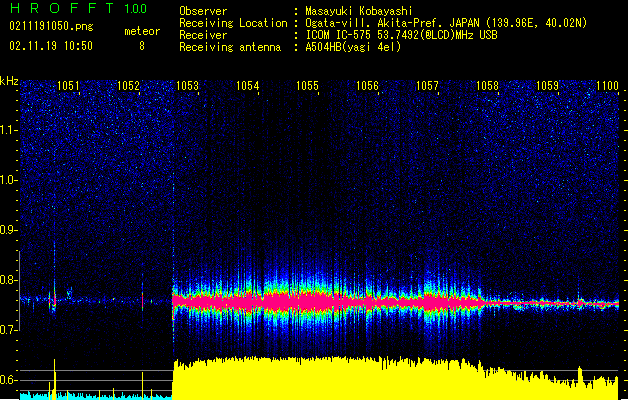Click the 1053 time marker
The image size is (629, 400).
pos(187,85)
